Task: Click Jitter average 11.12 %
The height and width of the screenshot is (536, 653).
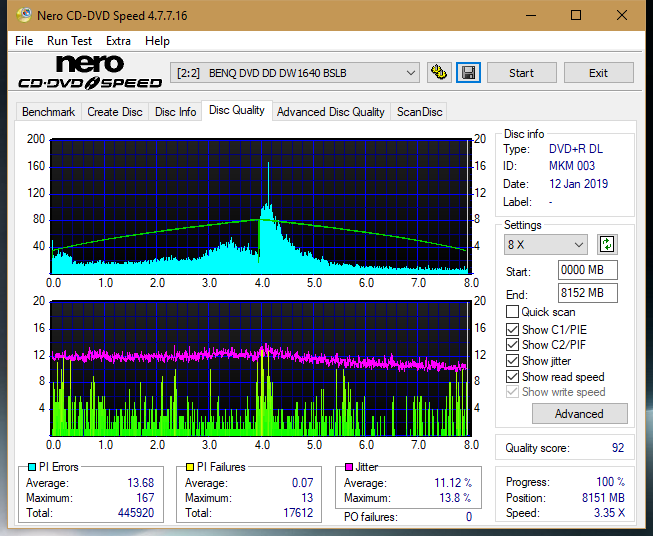Action: [453, 483]
